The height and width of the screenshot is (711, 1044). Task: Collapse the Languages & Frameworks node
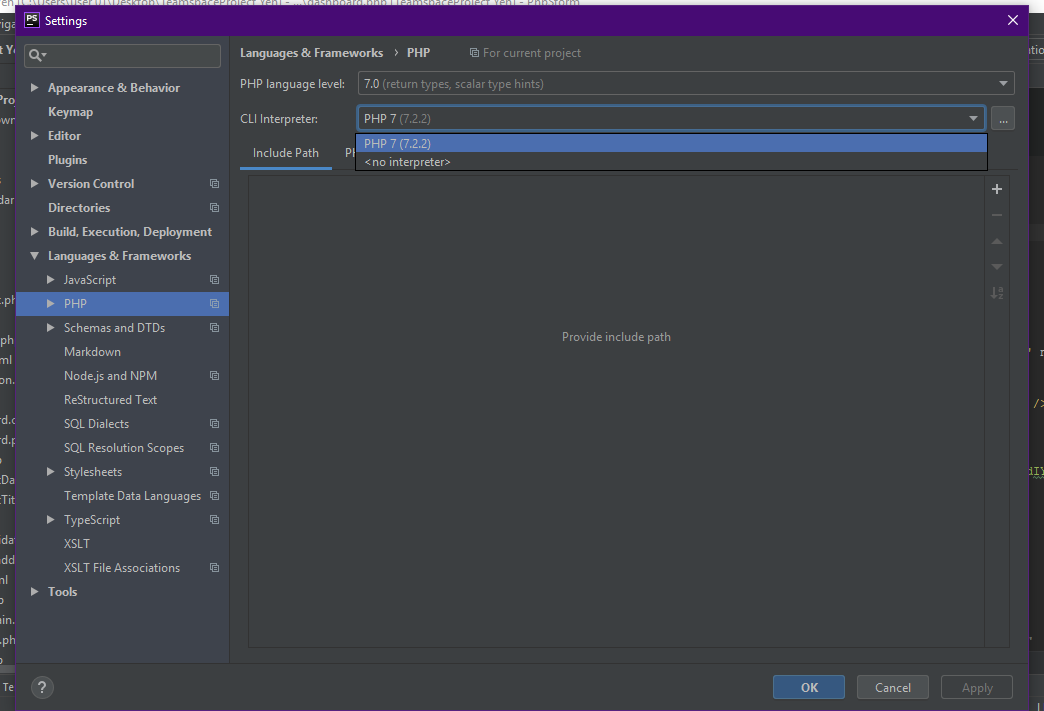click(x=35, y=256)
